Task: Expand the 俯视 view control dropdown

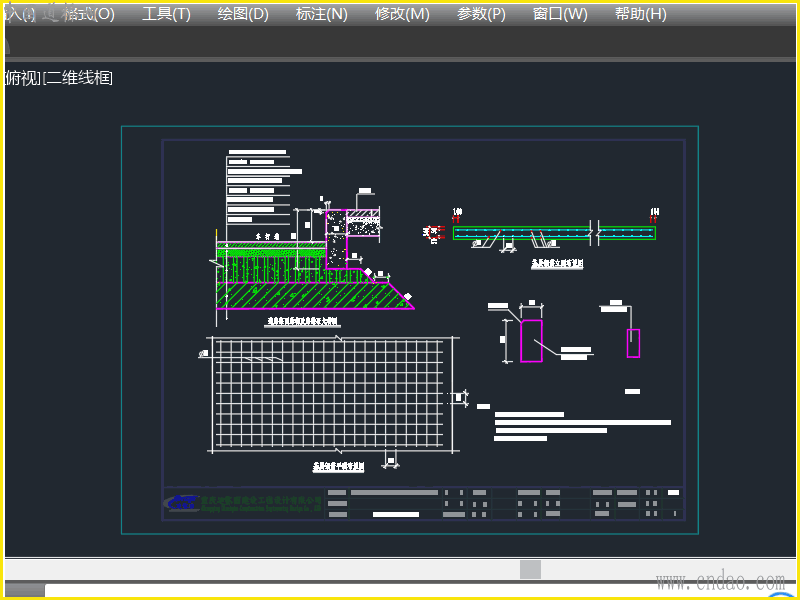Action: click(22, 78)
